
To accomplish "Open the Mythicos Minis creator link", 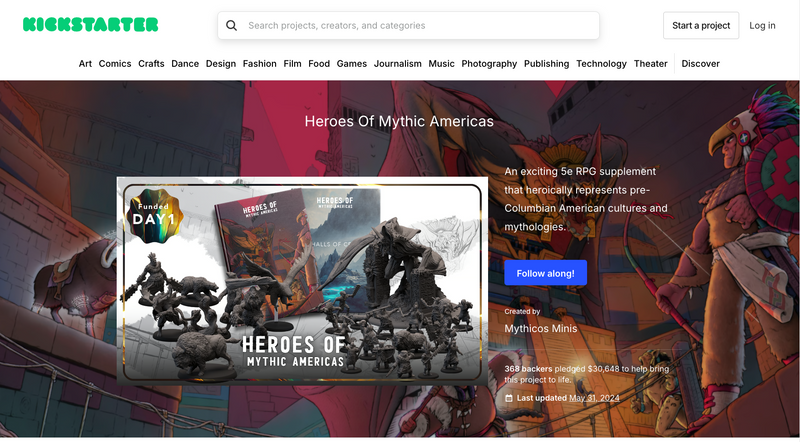I will pyautogui.click(x=541, y=329).
